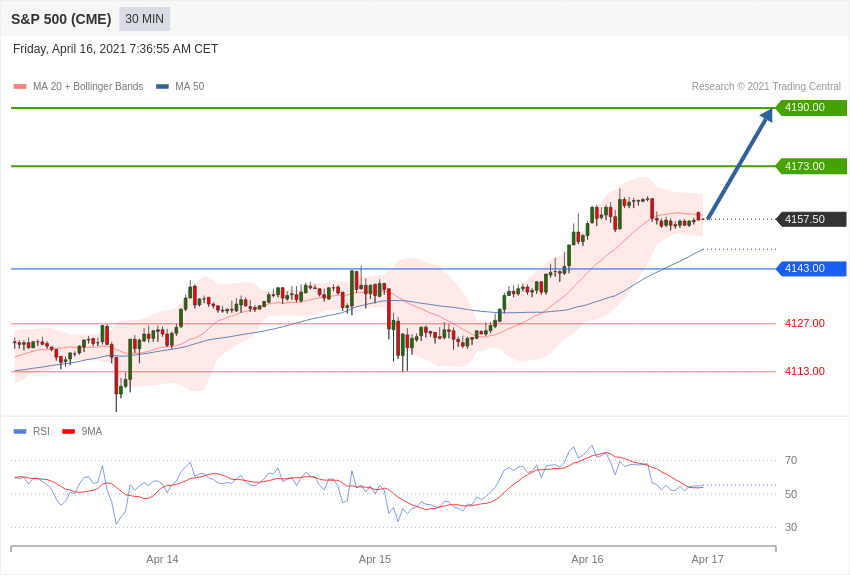This screenshot has width=850, height=576.
Task: Click the RSI 30 level label
Action: [791, 527]
